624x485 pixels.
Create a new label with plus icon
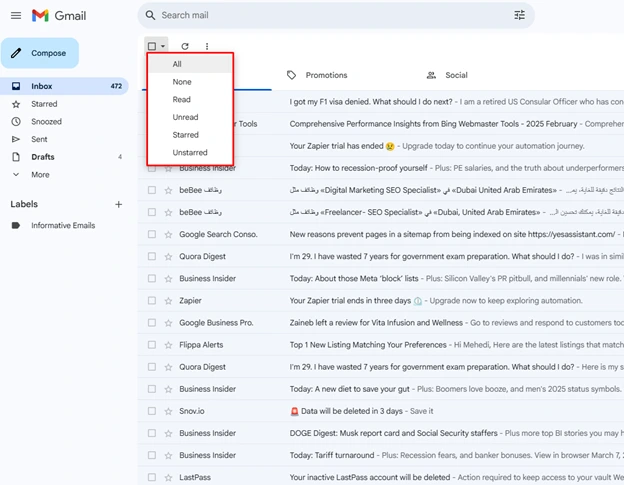[x=119, y=204]
